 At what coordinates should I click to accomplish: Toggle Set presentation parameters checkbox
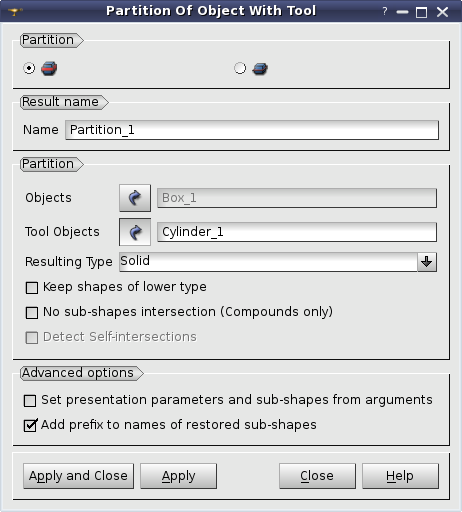click(x=30, y=401)
